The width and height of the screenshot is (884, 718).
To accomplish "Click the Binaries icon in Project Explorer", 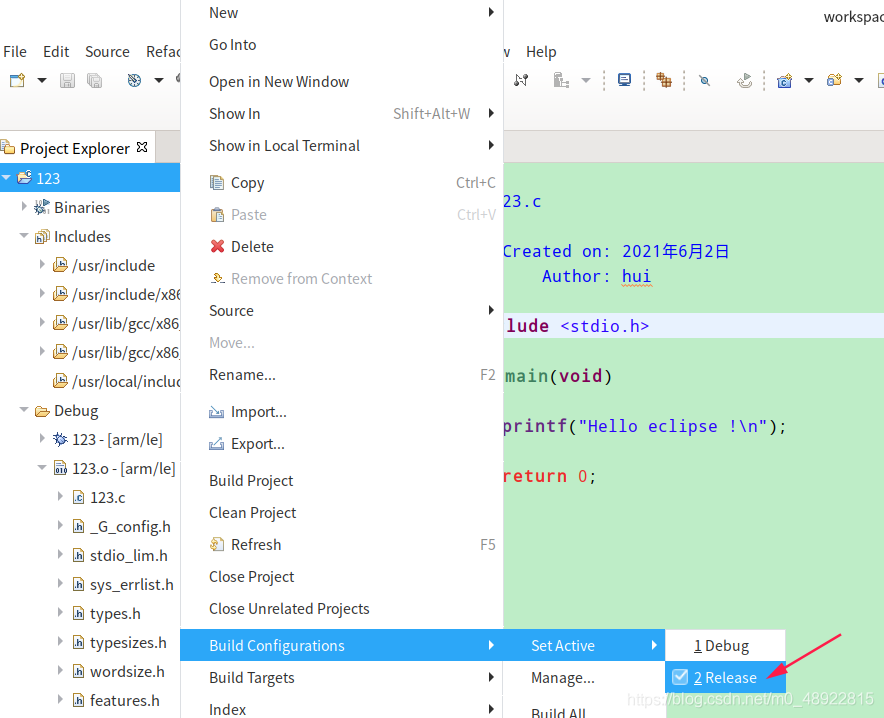I will pos(42,207).
